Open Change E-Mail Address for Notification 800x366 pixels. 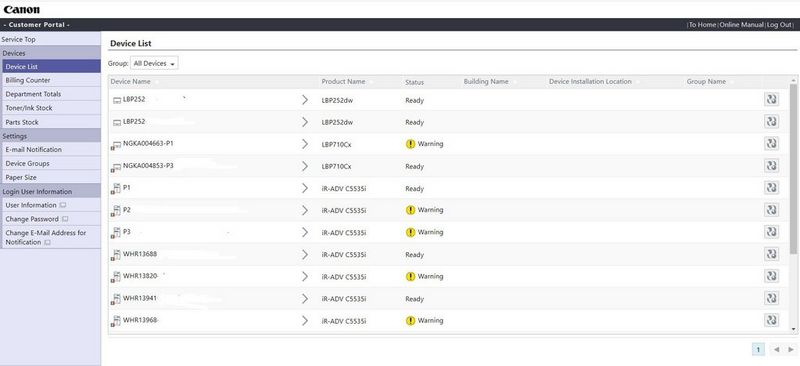click(x=45, y=237)
